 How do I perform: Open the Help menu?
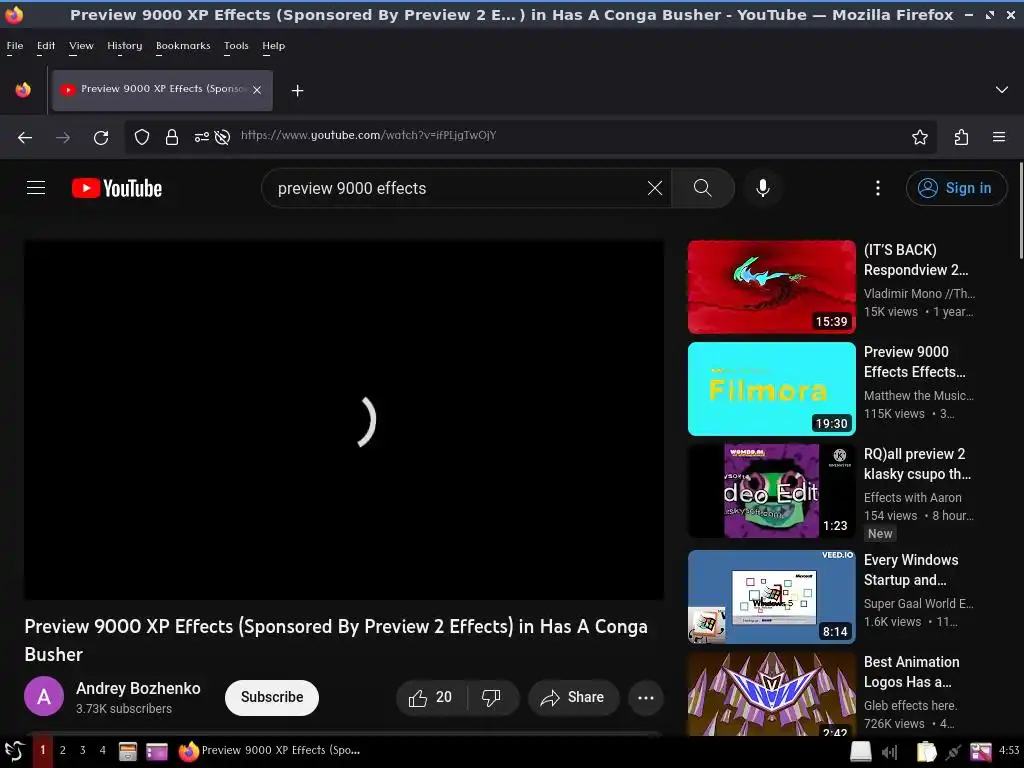point(274,46)
